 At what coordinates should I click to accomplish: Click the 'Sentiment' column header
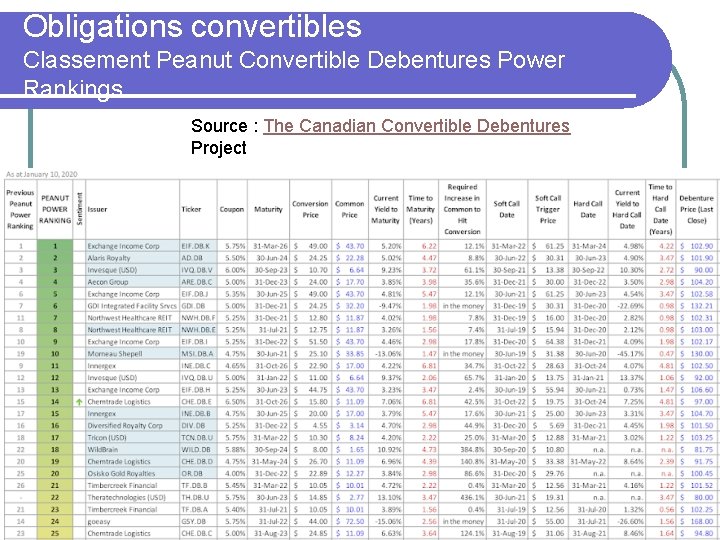point(79,209)
